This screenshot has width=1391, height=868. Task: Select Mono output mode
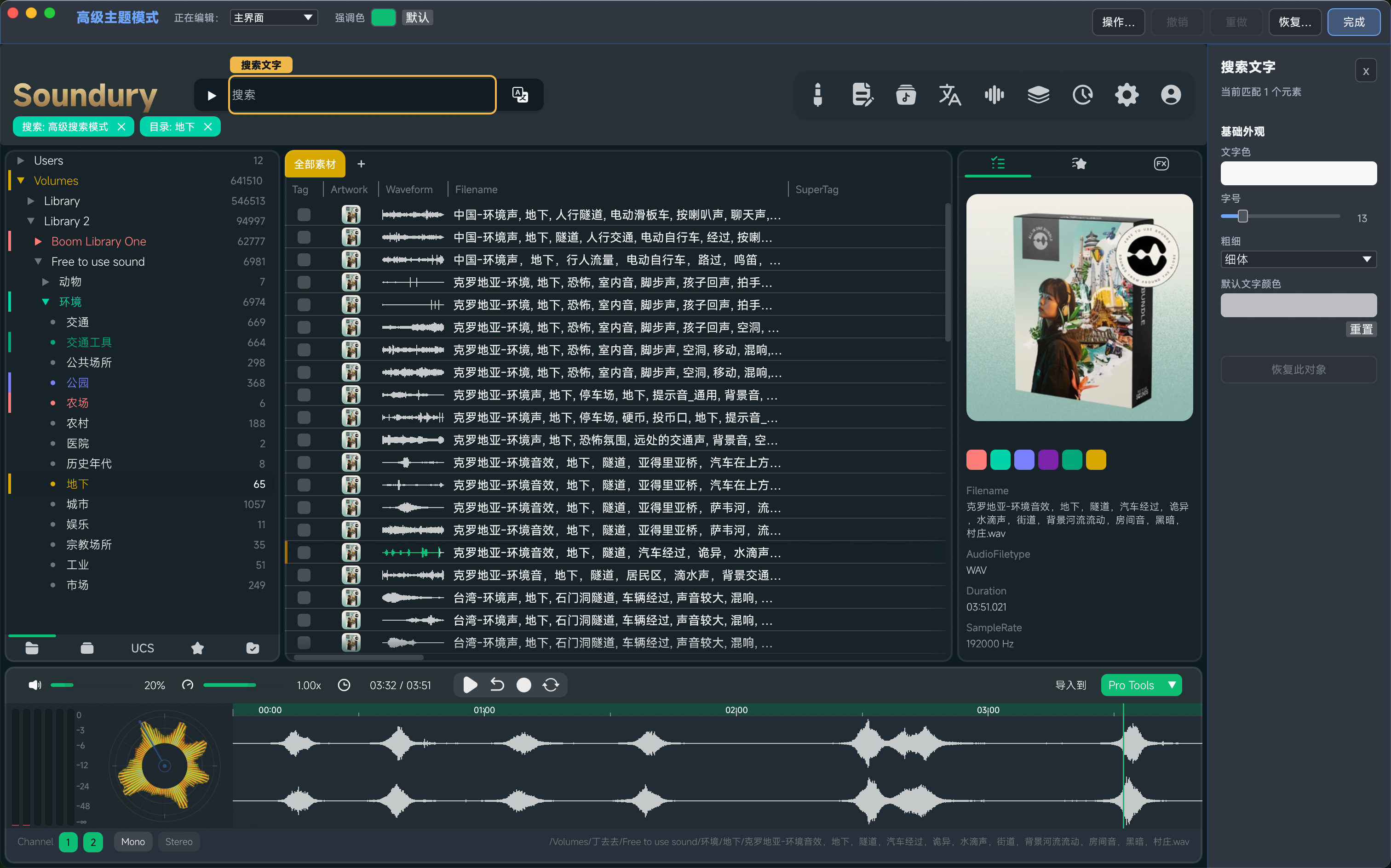[132, 842]
